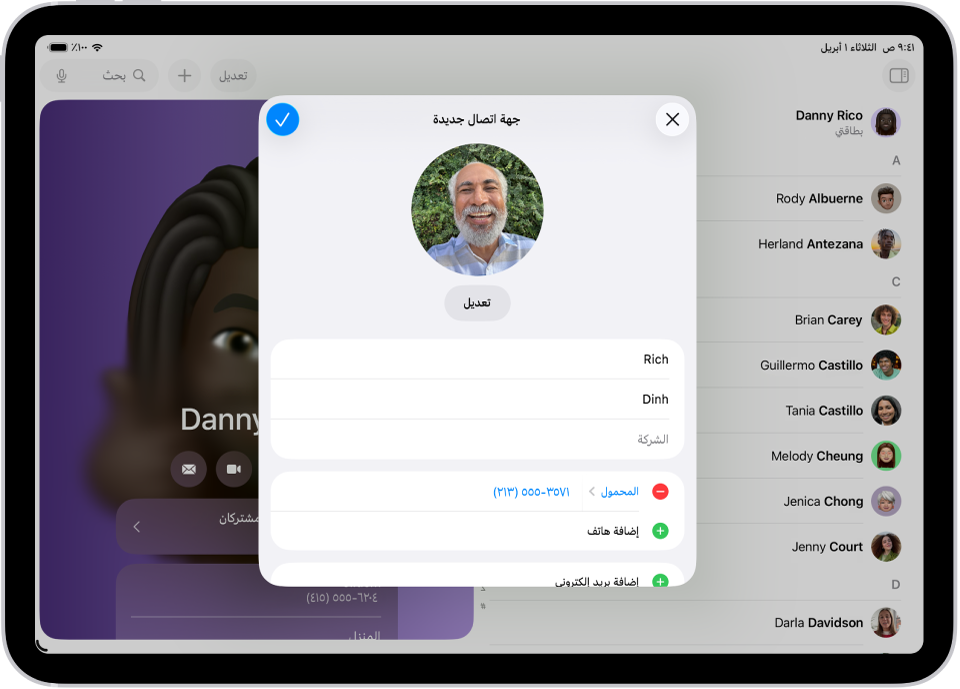The width and height of the screenshot is (960, 689).
Task: Tap the microphone icon in search bar
Action: [61, 75]
